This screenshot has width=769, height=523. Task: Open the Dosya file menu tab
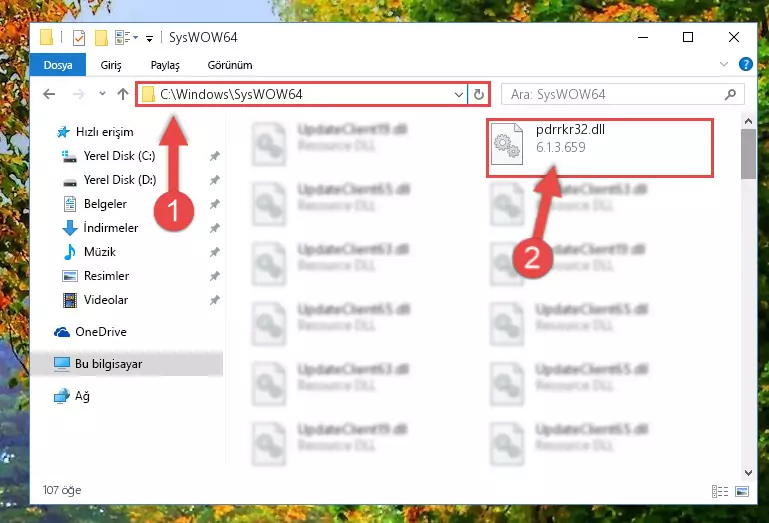[58, 65]
